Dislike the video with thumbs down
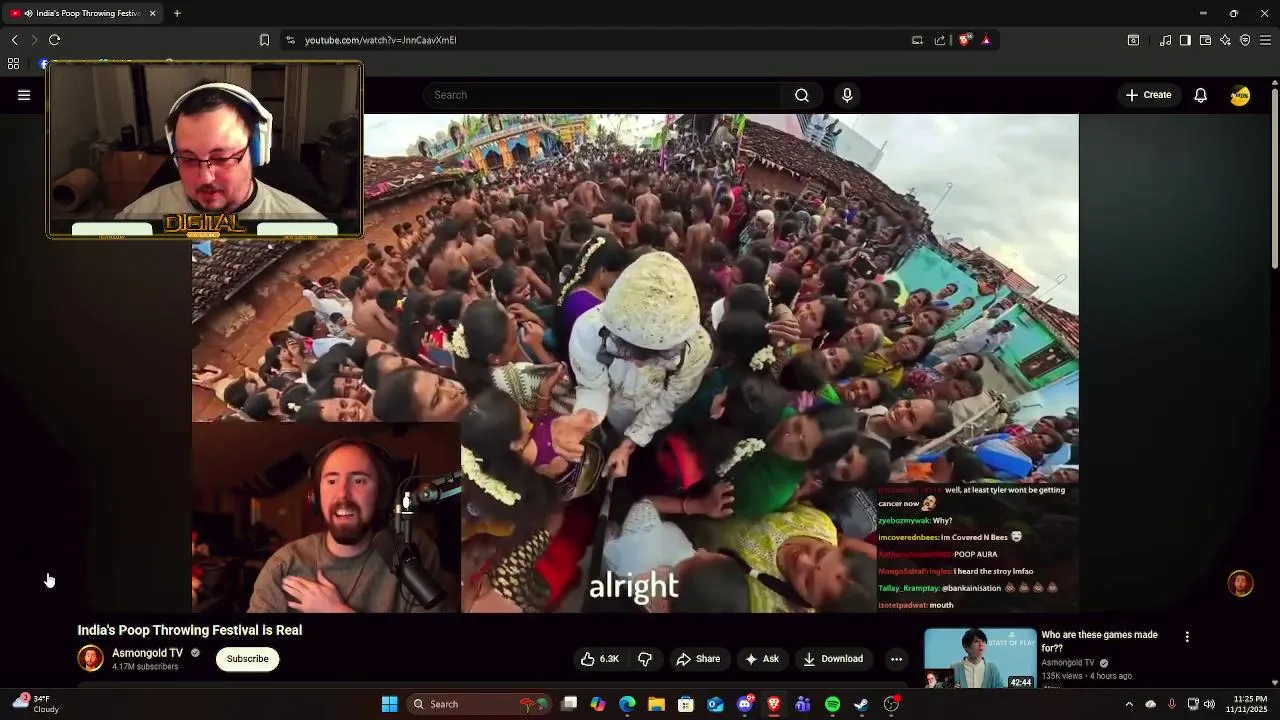Viewport: 1280px width, 720px height. [x=645, y=659]
